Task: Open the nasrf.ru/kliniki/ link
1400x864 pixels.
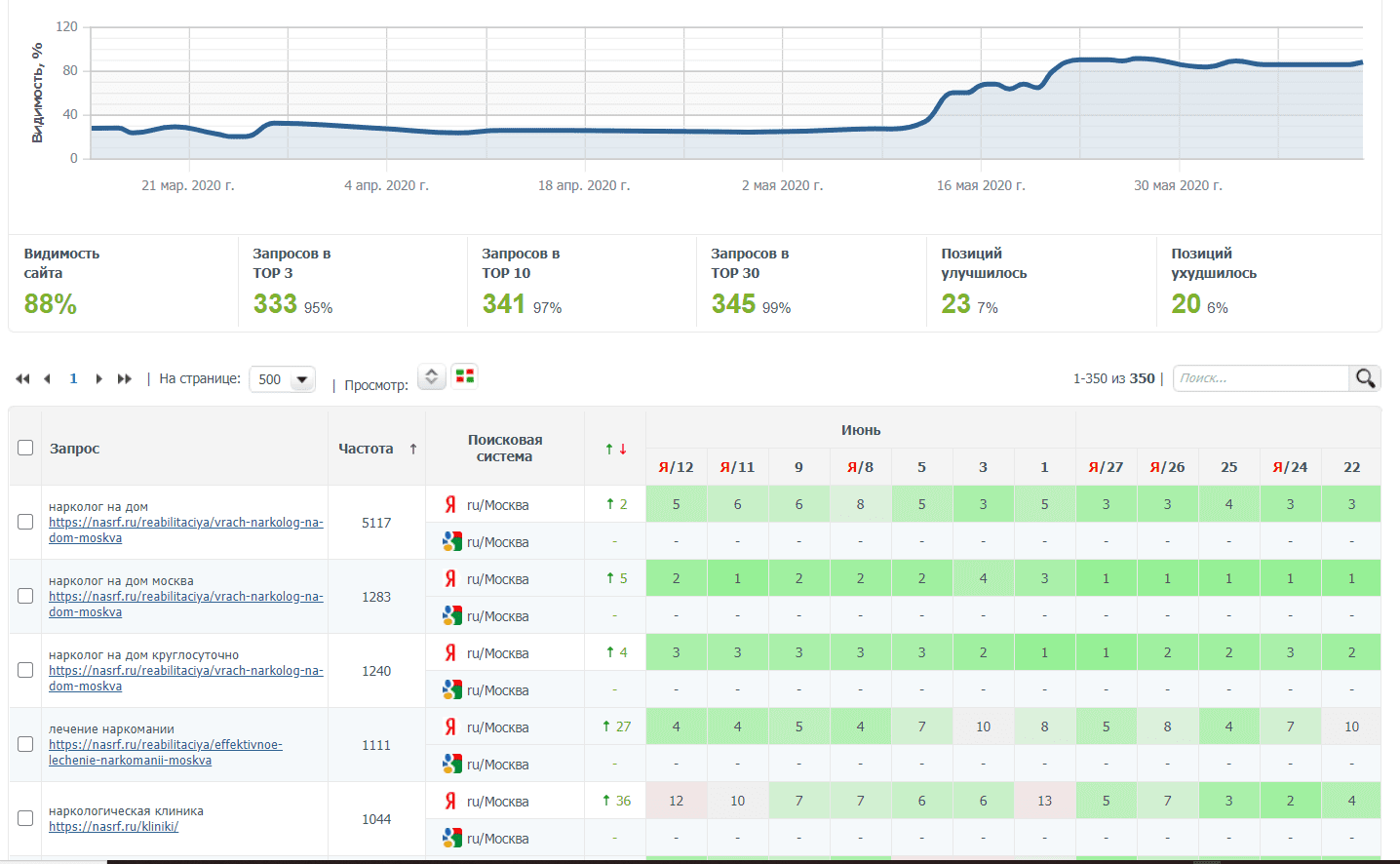Action: (x=113, y=827)
